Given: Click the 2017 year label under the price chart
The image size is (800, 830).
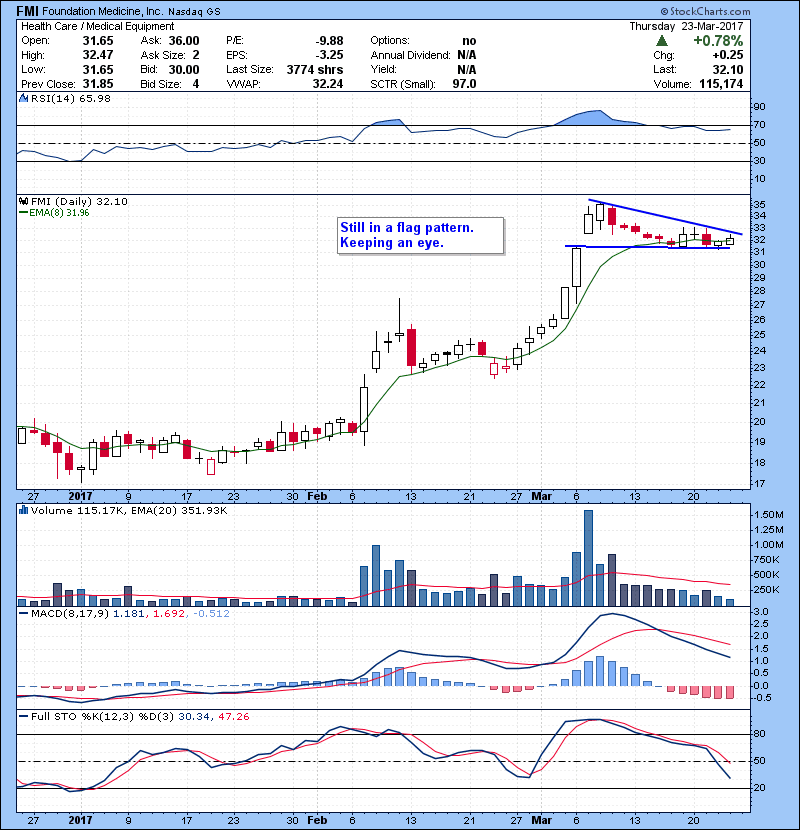Looking at the screenshot, I should (80, 497).
